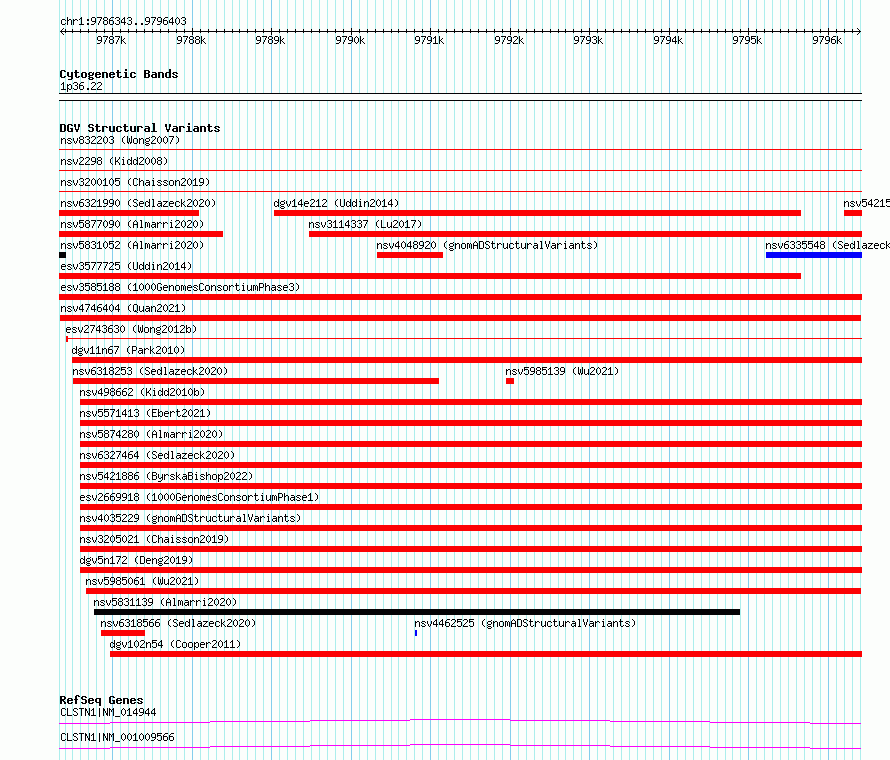Click the short red bar under nsv4048920

tap(410, 255)
